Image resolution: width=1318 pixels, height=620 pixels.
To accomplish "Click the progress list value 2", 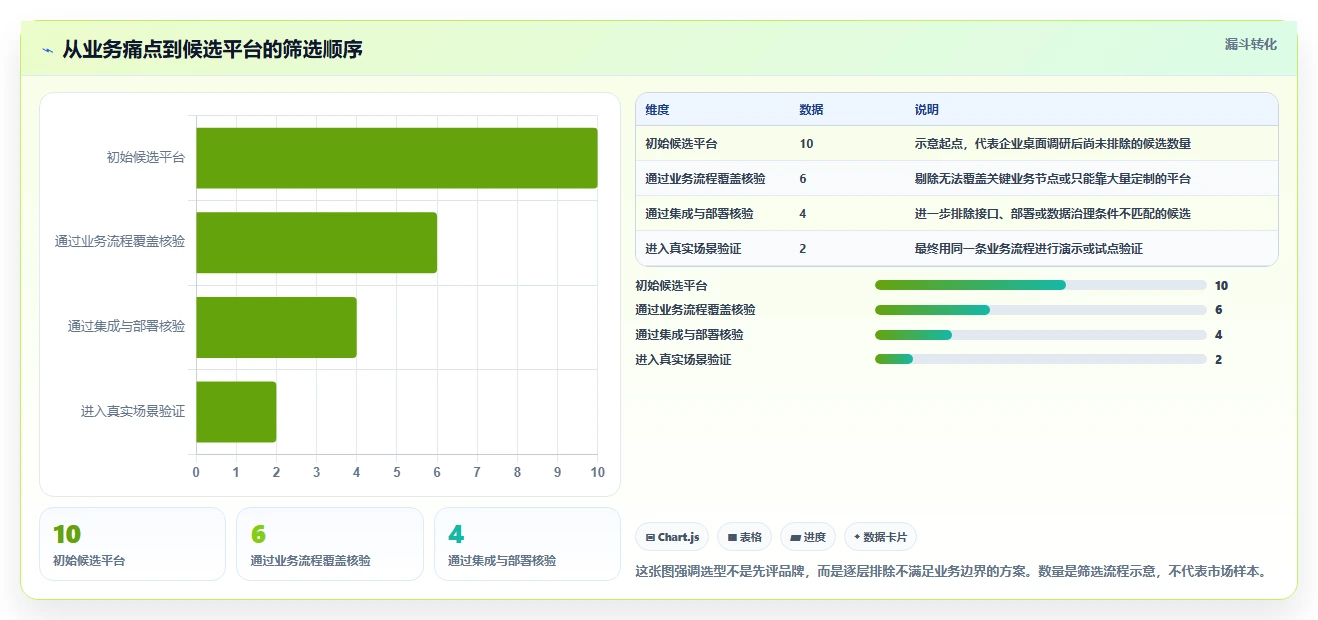I will click(1218, 360).
